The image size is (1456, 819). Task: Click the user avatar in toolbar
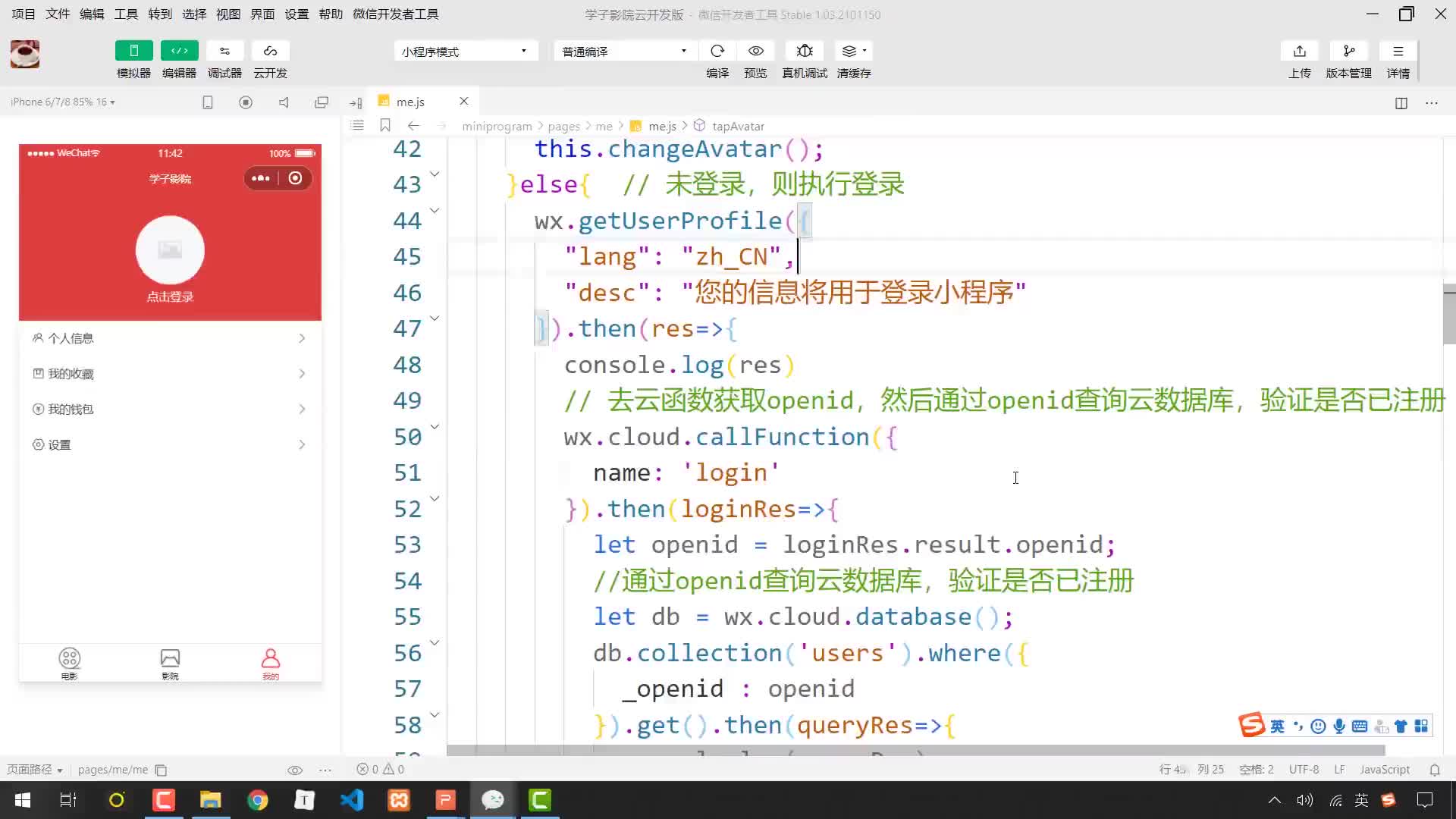[x=25, y=54]
